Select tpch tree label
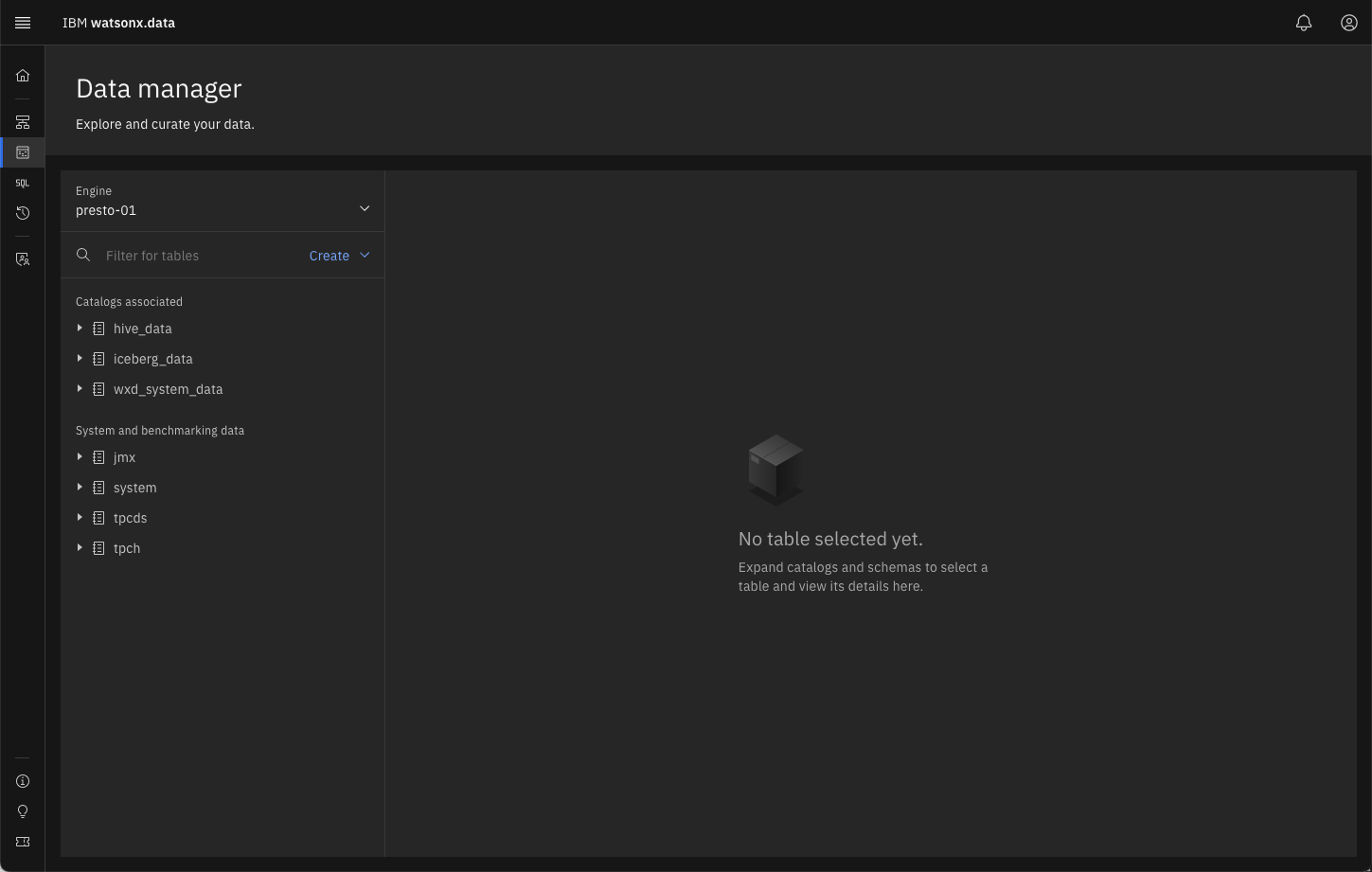The width and height of the screenshot is (1372, 872). click(x=127, y=548)
